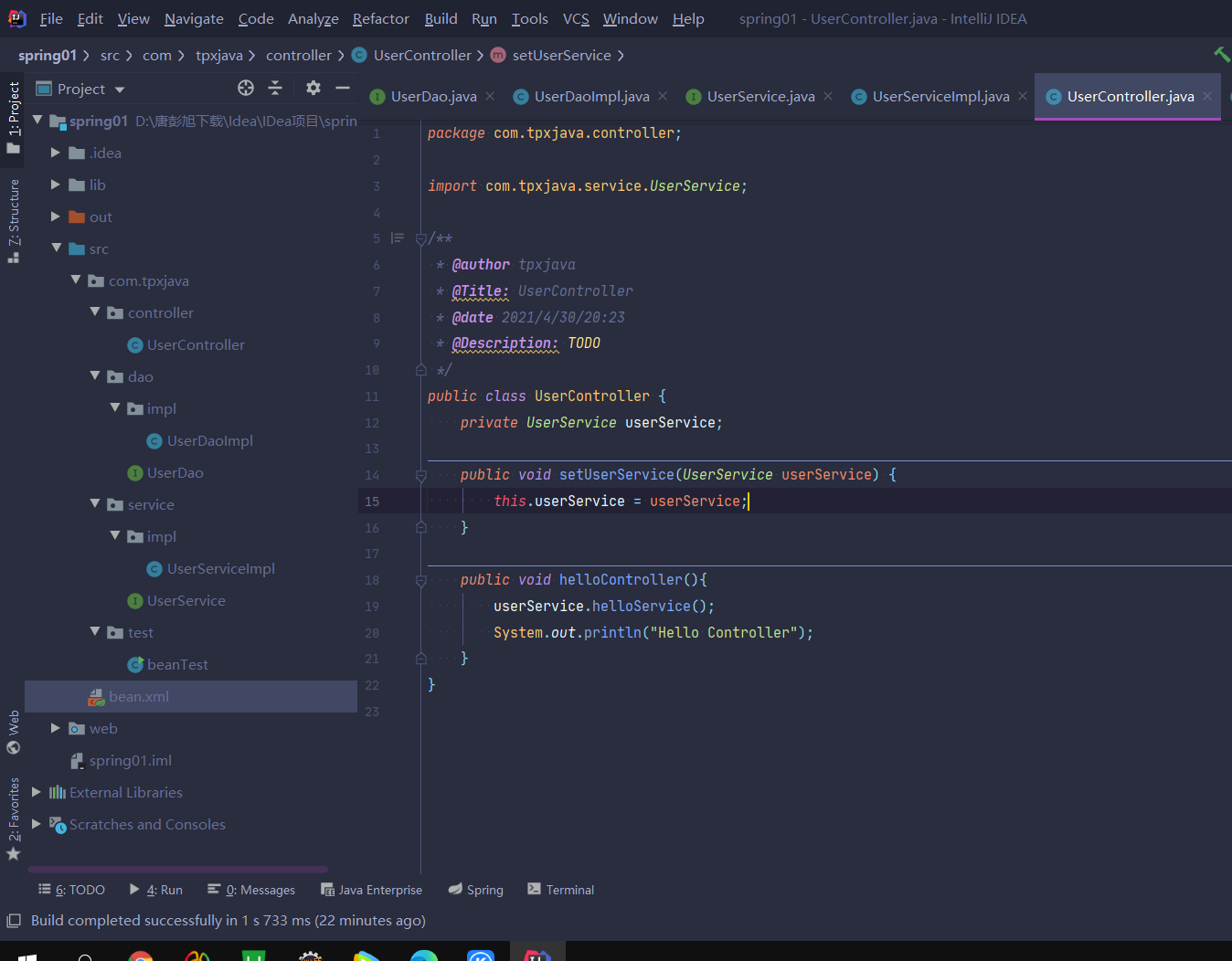Collapse all in Project panel
This screenshot has width=1232, height=961.
click(275, 88)
